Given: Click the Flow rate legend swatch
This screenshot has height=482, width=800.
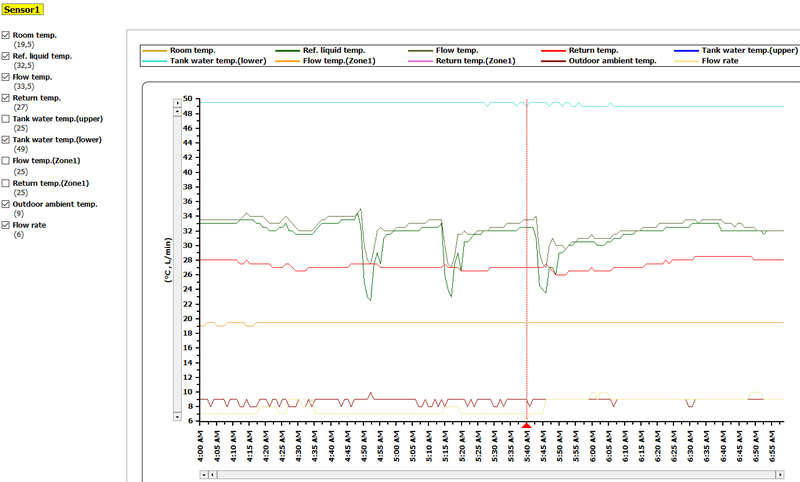Looking at the screenshot, I should (686, 61).
